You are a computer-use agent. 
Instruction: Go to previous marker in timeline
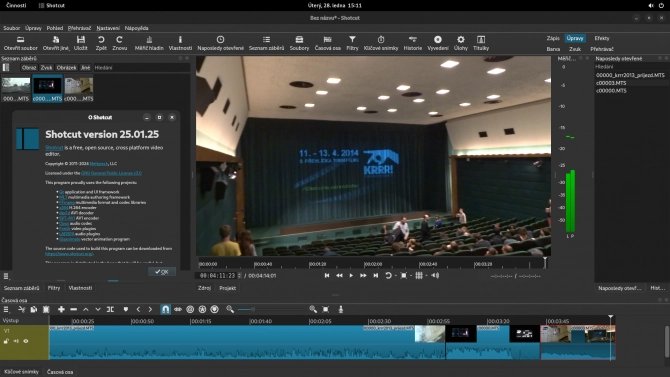pyautogui.click(x=138, y=309)
